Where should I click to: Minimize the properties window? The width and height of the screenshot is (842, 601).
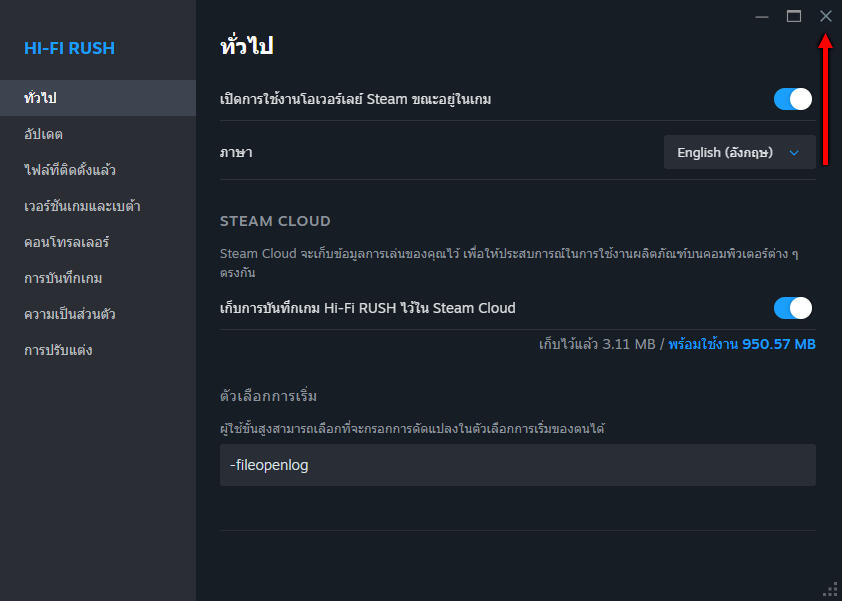click(x=762, y=16)
